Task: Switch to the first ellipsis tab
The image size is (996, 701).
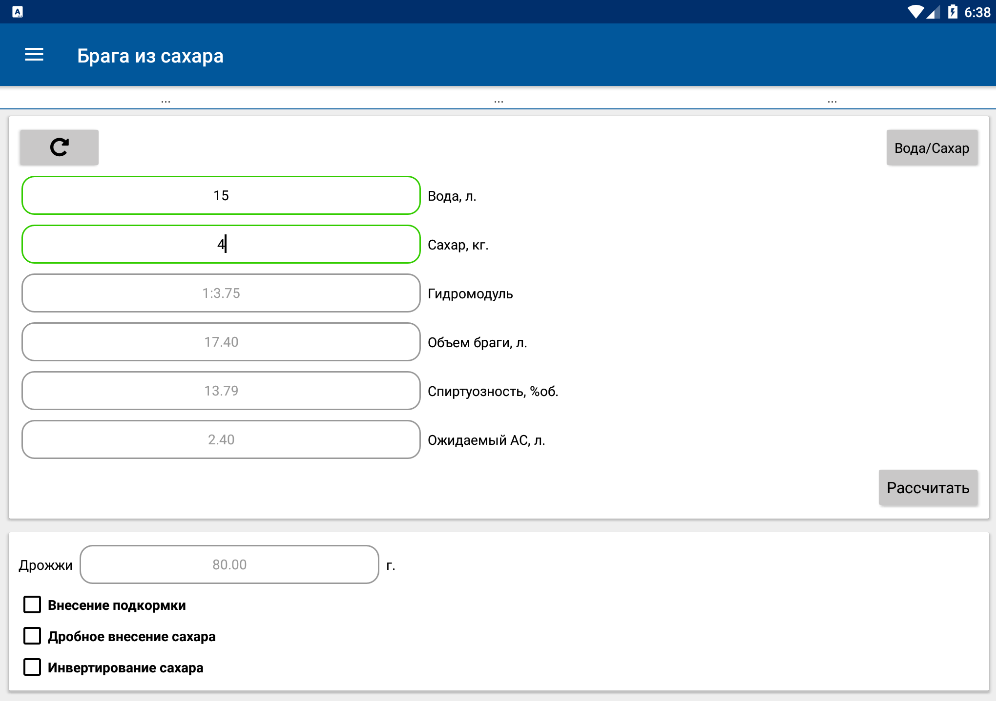Action: click(x=166, y=100)
